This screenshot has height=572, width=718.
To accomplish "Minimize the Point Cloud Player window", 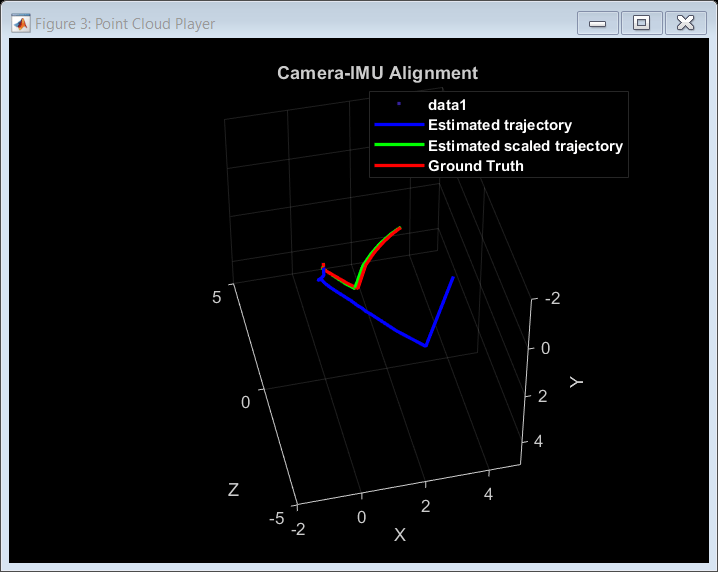I will [598, 23].
